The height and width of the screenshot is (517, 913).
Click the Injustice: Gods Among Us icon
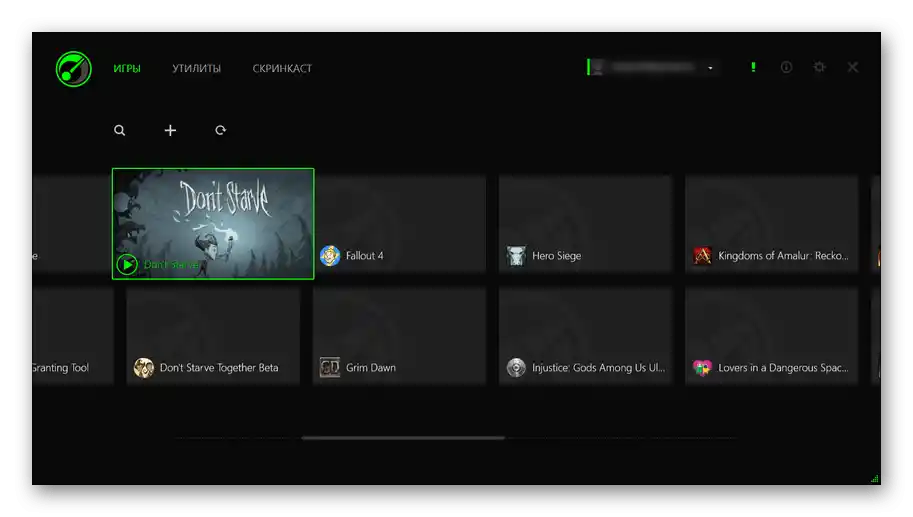[x=516, y=368]
